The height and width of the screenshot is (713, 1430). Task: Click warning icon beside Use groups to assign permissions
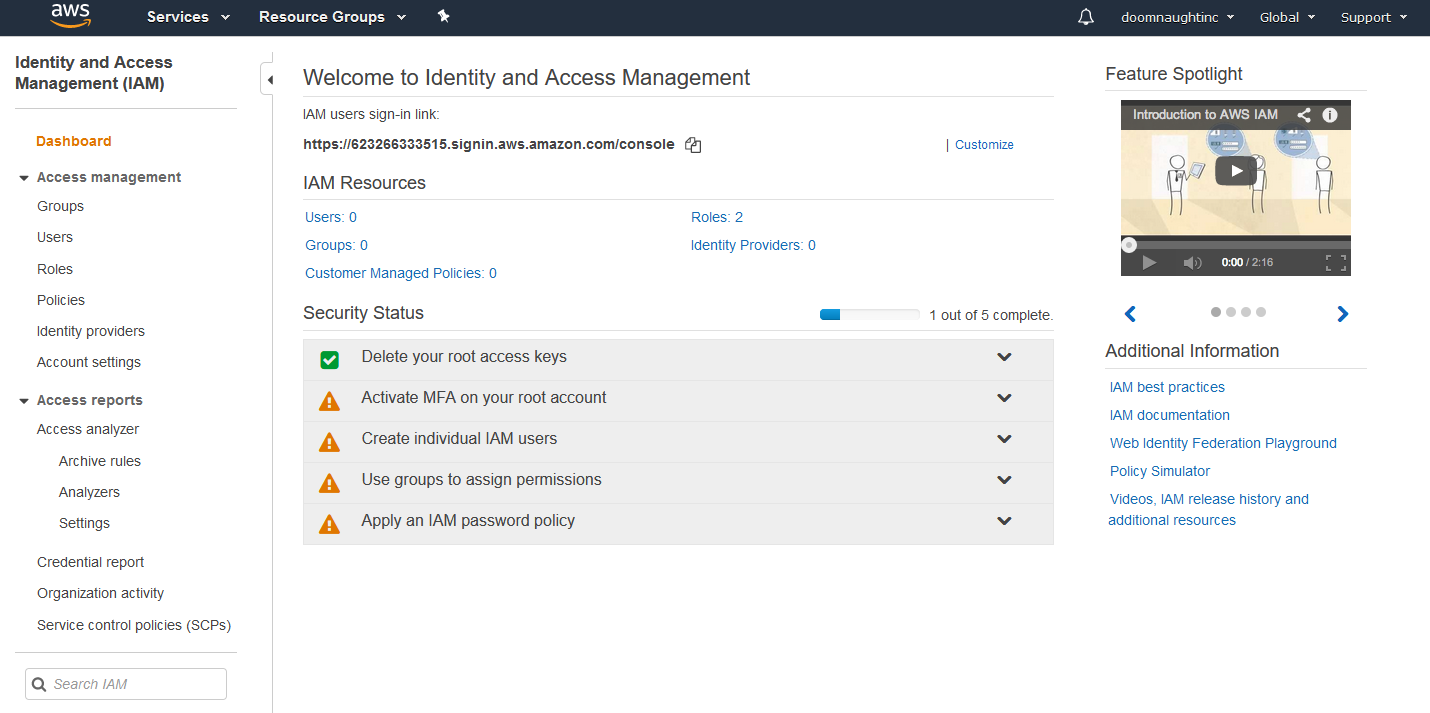[x=329, y=483]
